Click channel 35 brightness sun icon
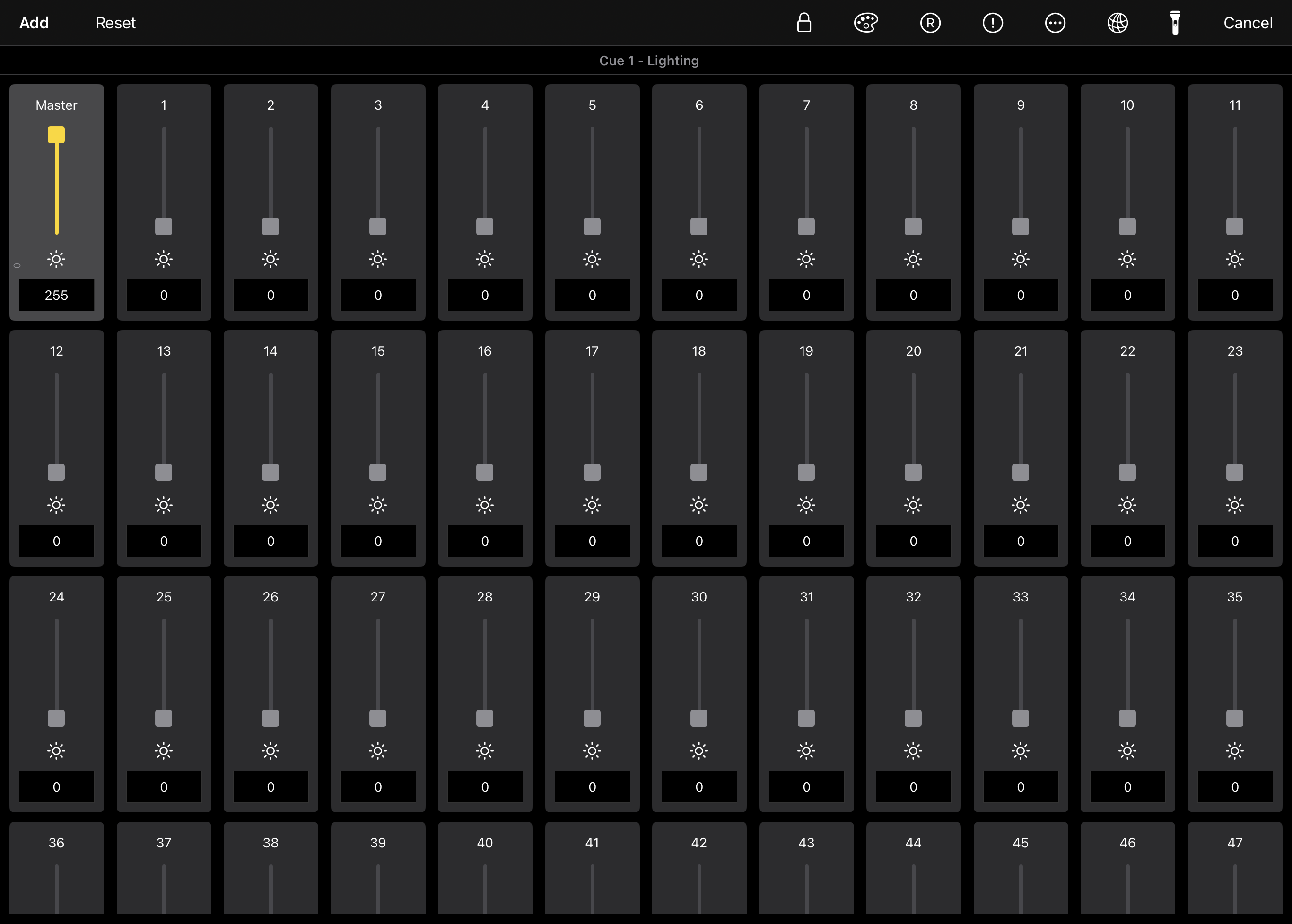 [x=1234, y=751]
